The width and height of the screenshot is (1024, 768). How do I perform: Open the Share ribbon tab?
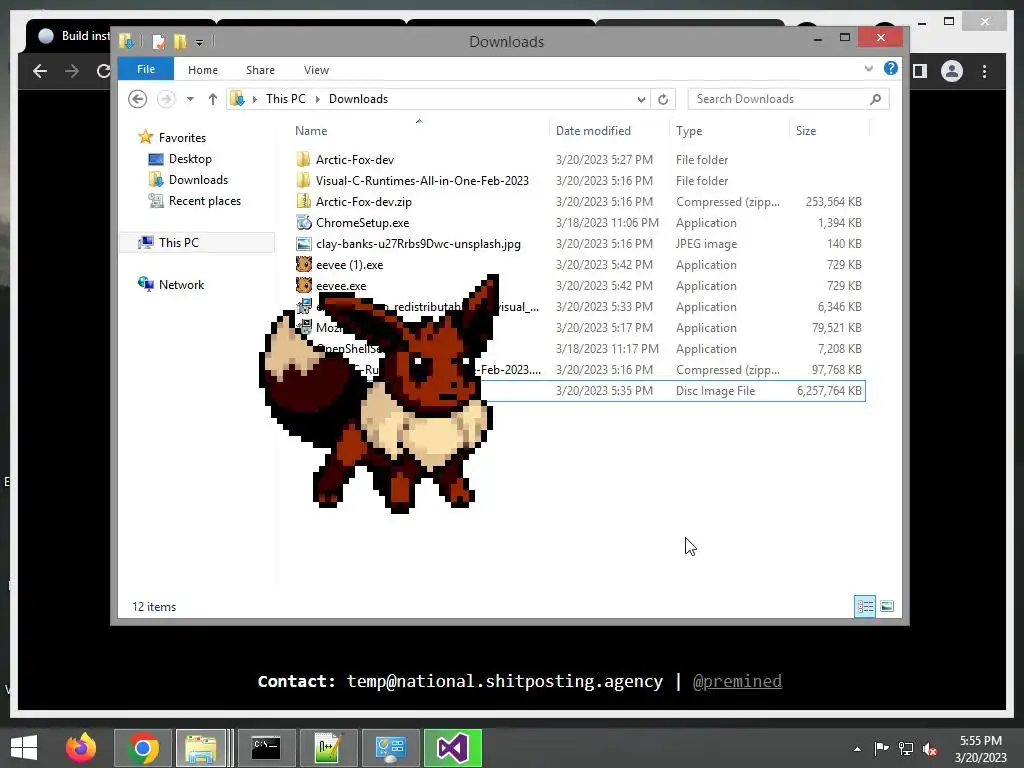click(x=260, y=70)
